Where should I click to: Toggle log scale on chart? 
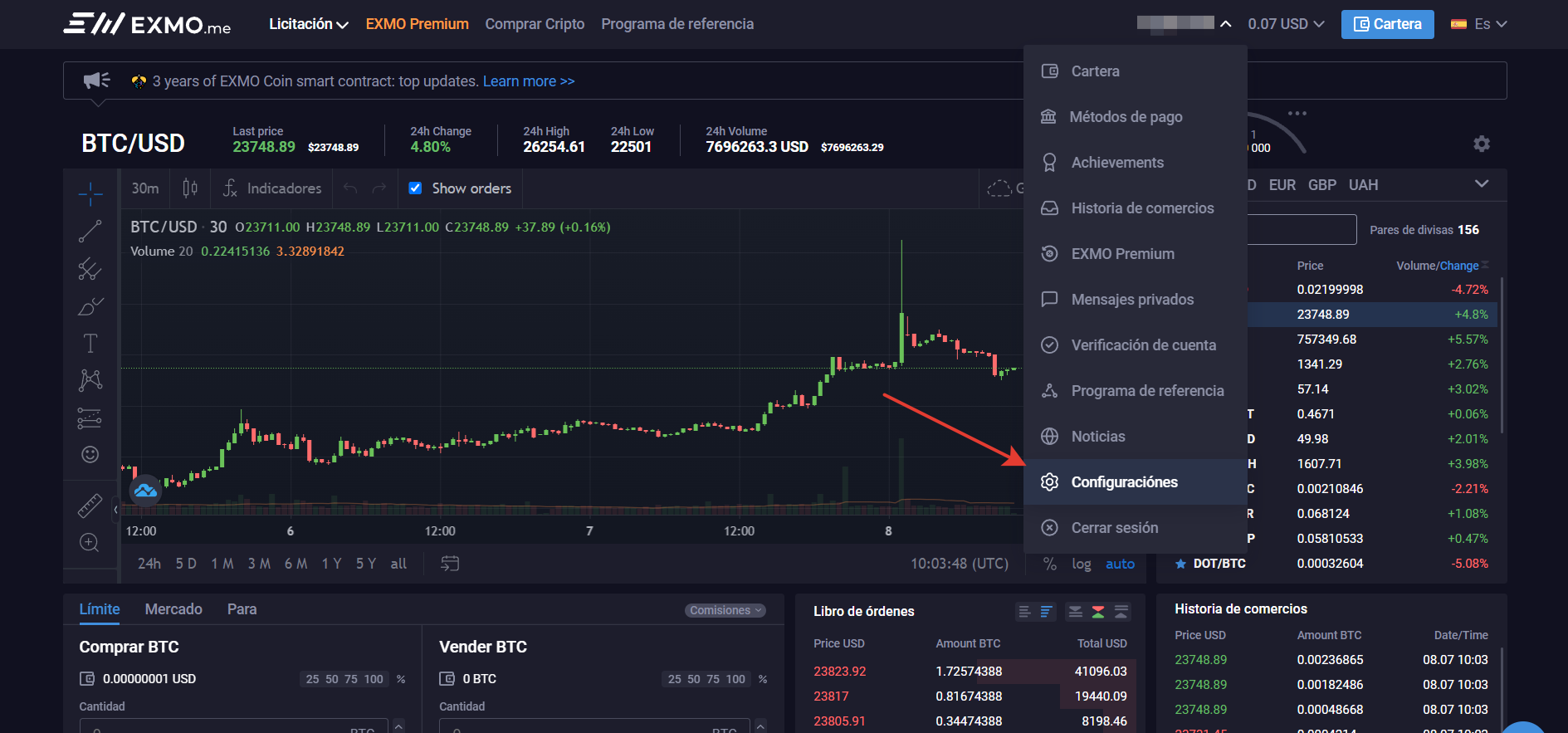tap(1081, 564)
